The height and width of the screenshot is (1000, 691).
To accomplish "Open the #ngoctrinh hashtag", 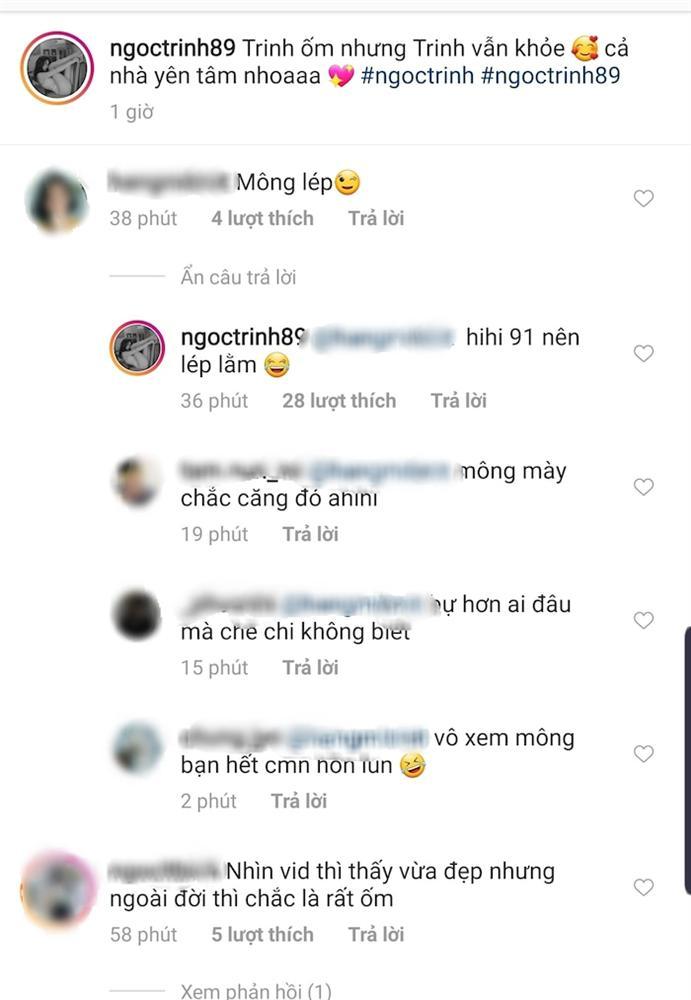I will click(417, 75).
